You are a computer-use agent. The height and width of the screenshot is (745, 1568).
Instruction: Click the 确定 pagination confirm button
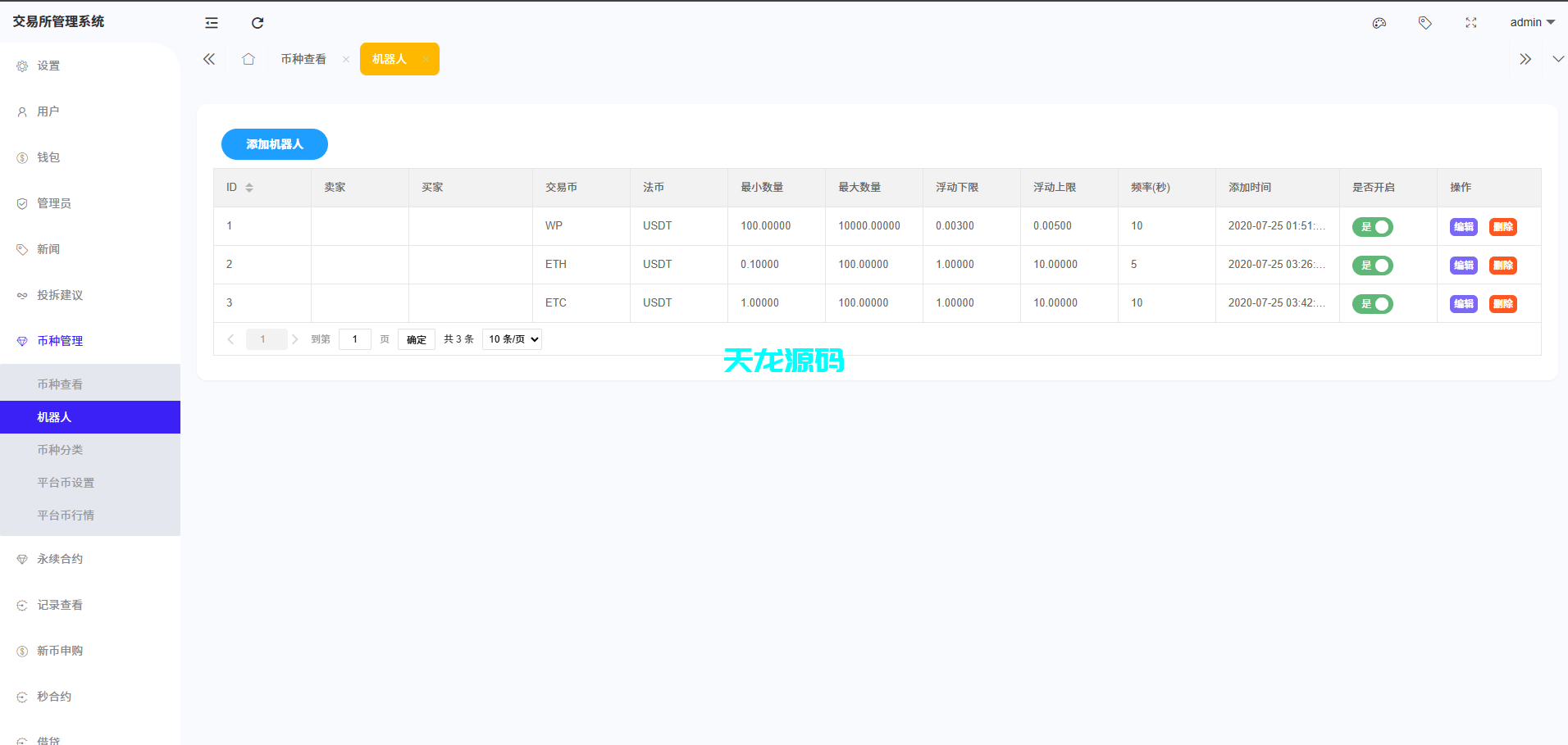(x=416, y=338)
